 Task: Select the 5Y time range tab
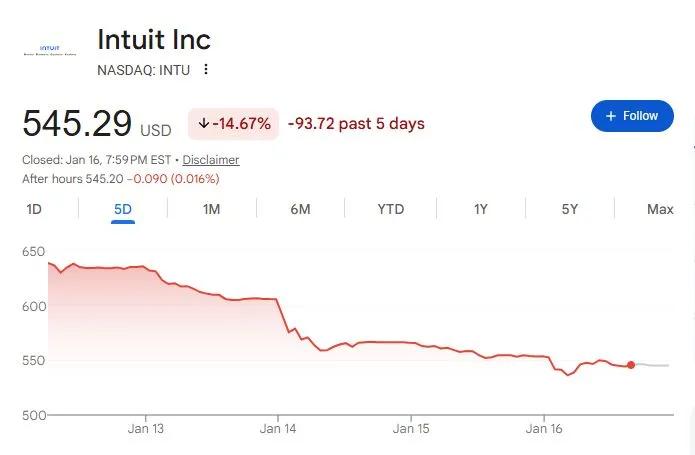(570, 209)
